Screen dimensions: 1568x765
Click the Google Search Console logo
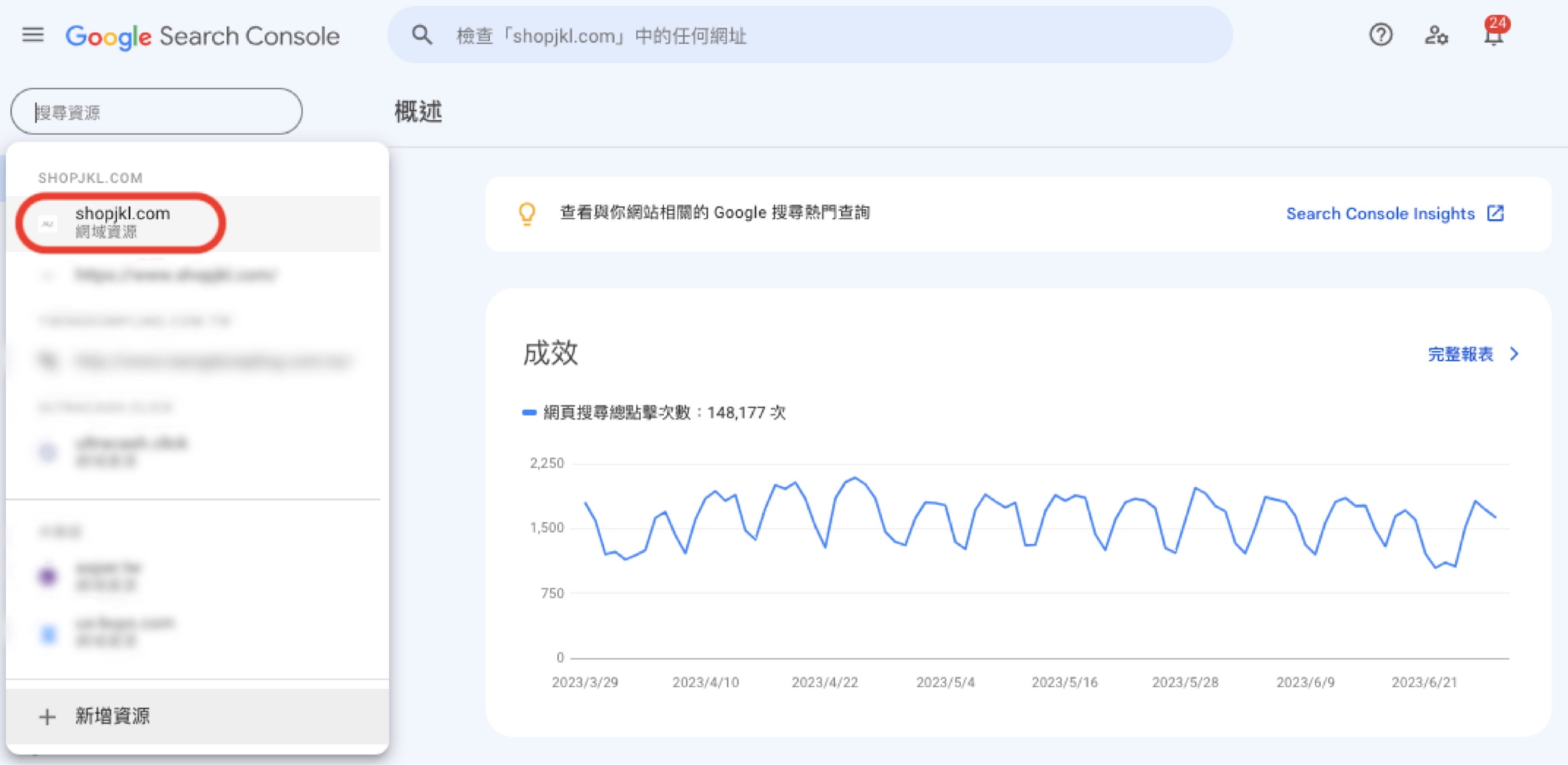pyautogui.click(x=202, y=37)
